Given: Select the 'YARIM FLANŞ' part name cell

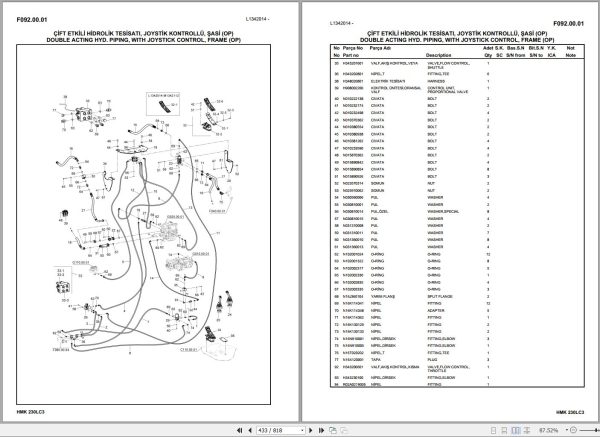Looking at the screenshot, I should [383, 297].
